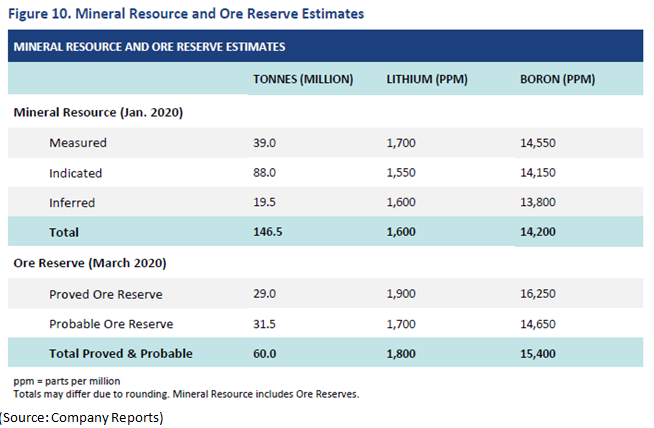Select the Indicated boron value 14,150

click(540, 173)
